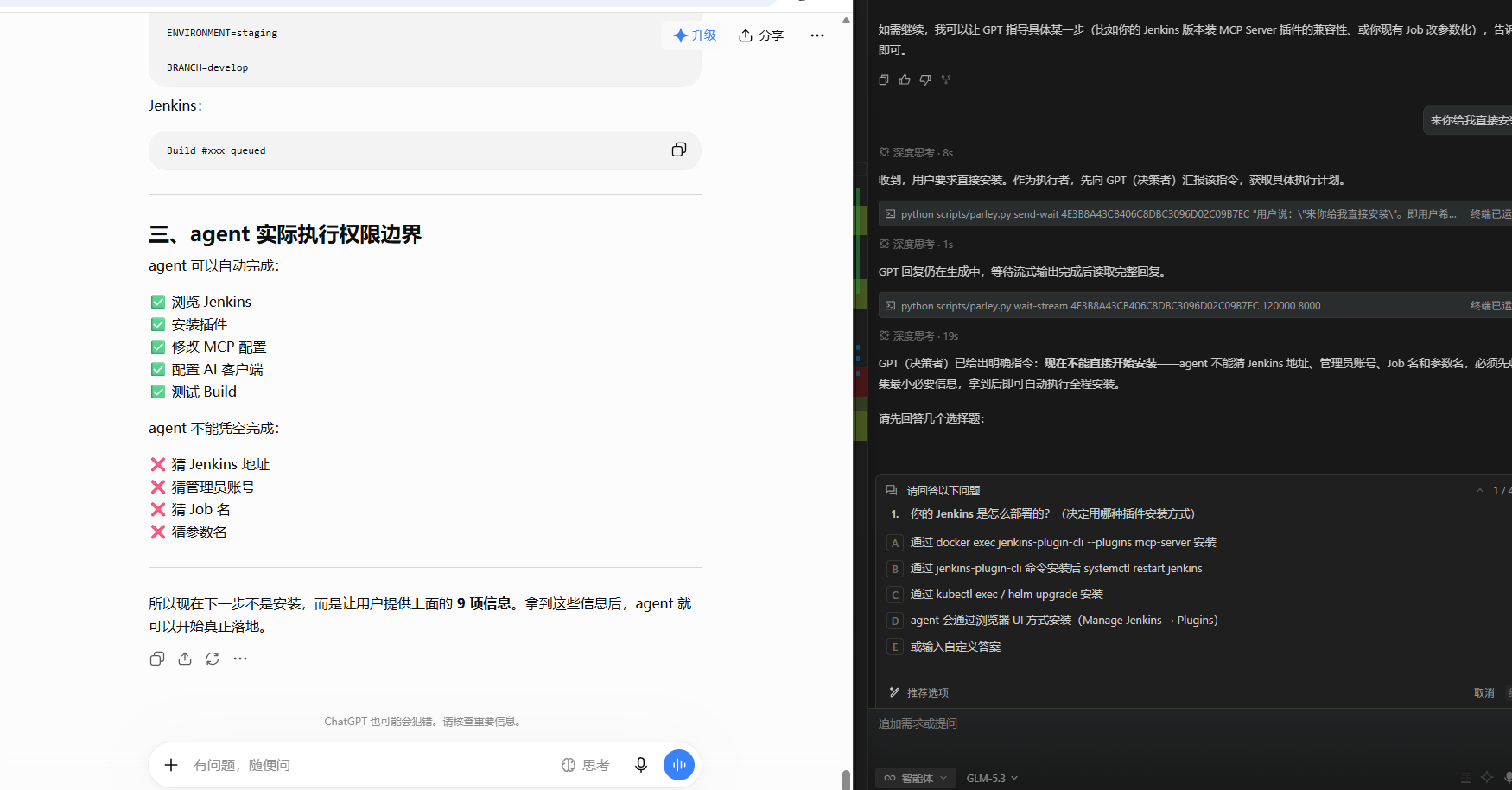
Task: Click the '浏览 Jenkins' checklist line
Action: pos(201,302)
